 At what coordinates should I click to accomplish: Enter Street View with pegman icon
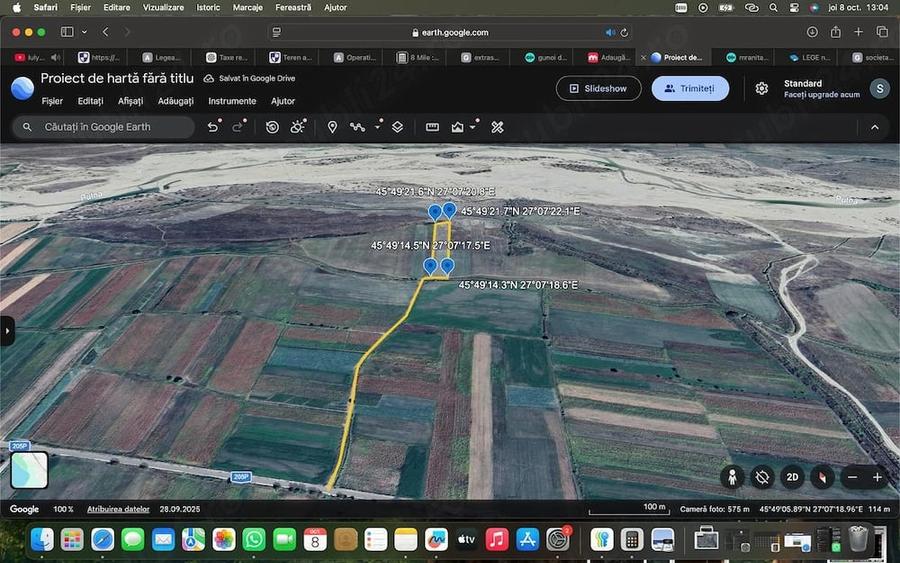tap(732, 477)
